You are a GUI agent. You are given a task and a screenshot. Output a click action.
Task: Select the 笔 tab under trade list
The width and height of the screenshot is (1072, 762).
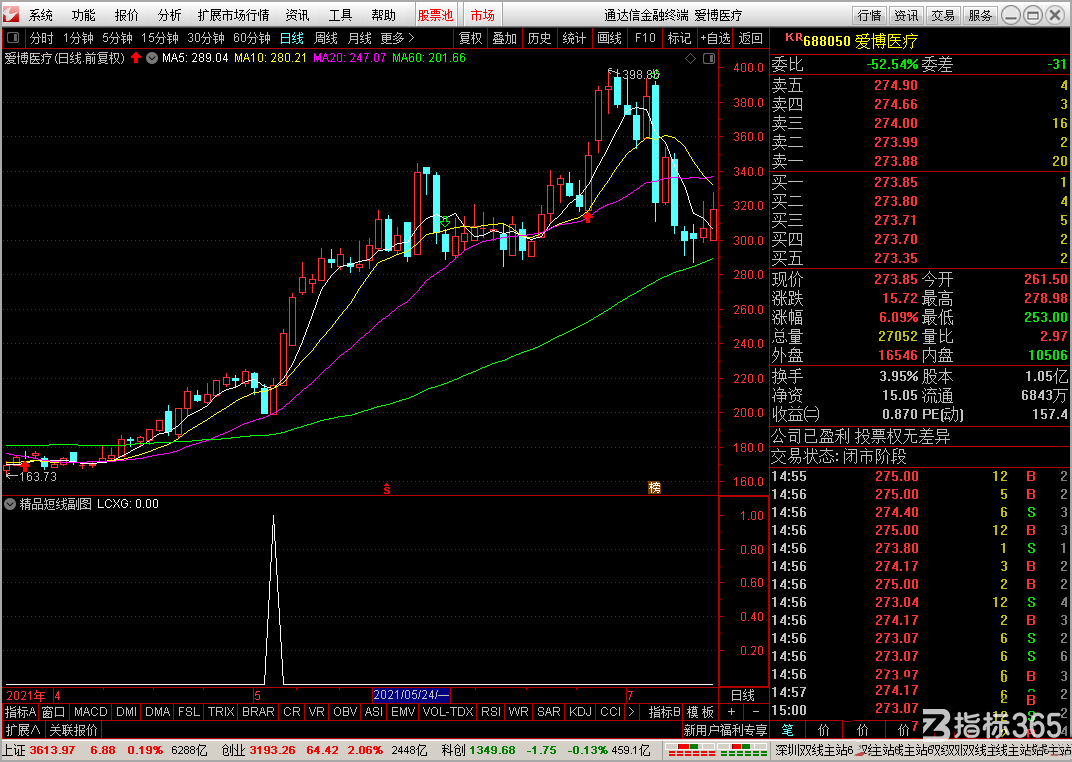coord(788,730)
